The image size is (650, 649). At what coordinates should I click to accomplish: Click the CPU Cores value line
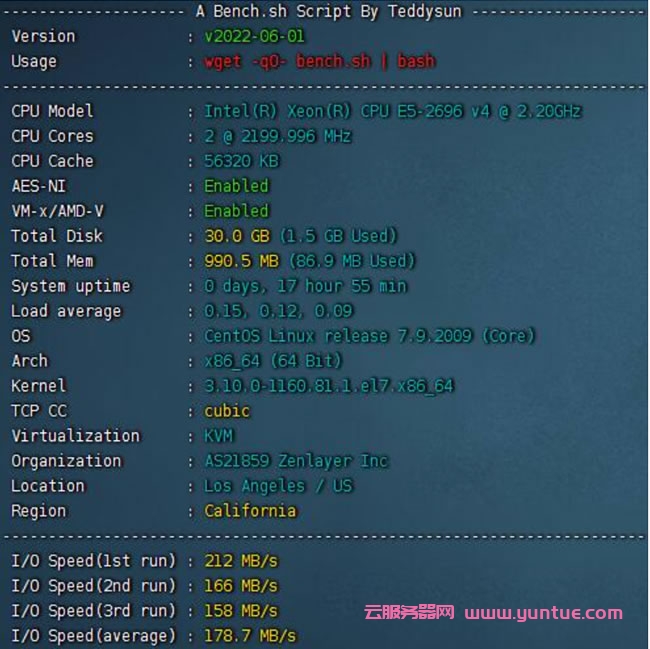tap(278, 136)
